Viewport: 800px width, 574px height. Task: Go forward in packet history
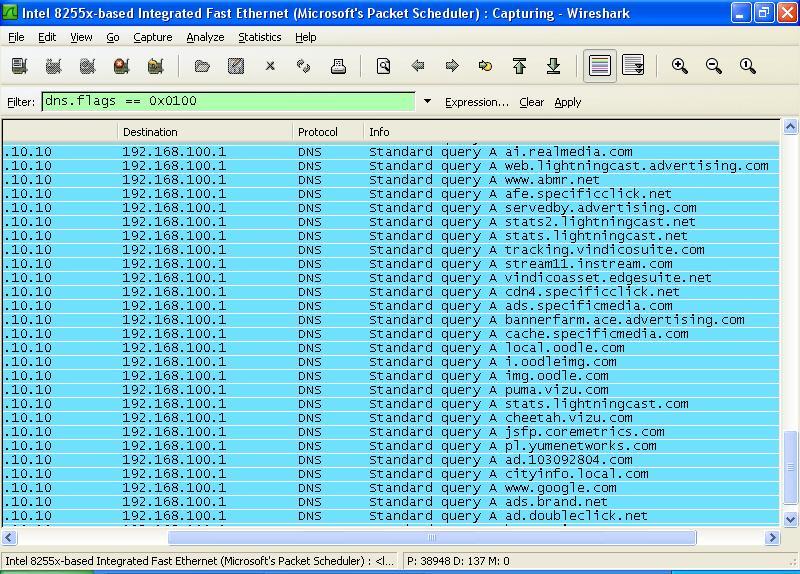[452, 66]
